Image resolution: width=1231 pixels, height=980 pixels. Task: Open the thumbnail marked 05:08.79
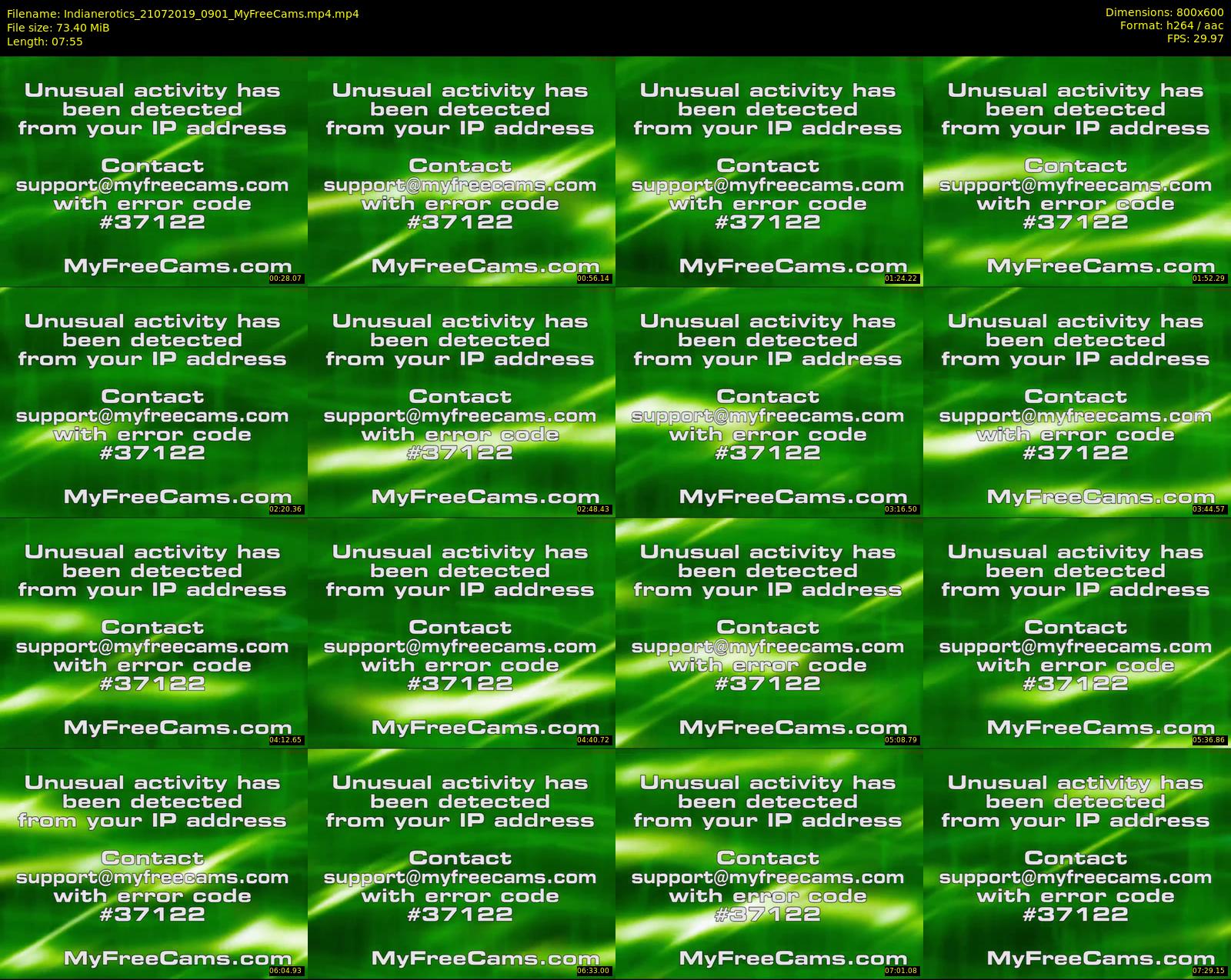(769, 632)
